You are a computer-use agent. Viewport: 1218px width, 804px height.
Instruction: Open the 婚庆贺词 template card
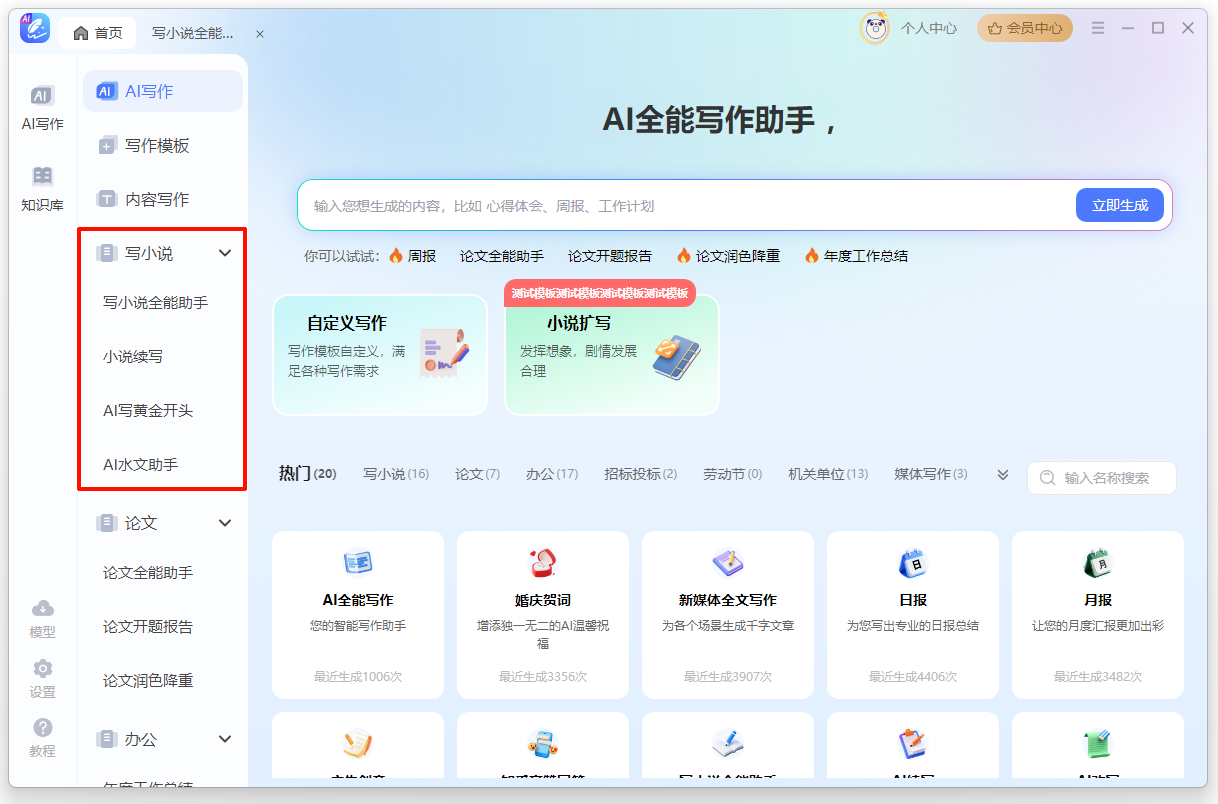click(x=542, y=614)
